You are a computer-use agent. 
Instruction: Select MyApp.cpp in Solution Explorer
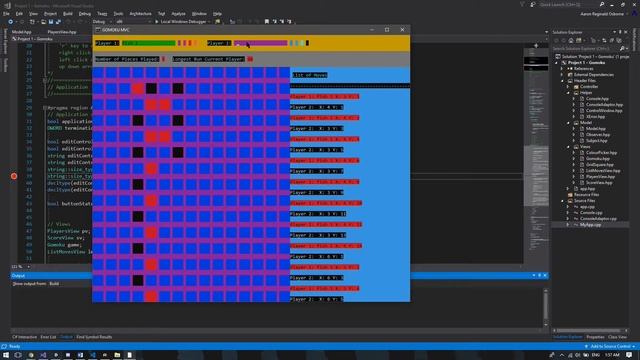[x=590, y=225]
